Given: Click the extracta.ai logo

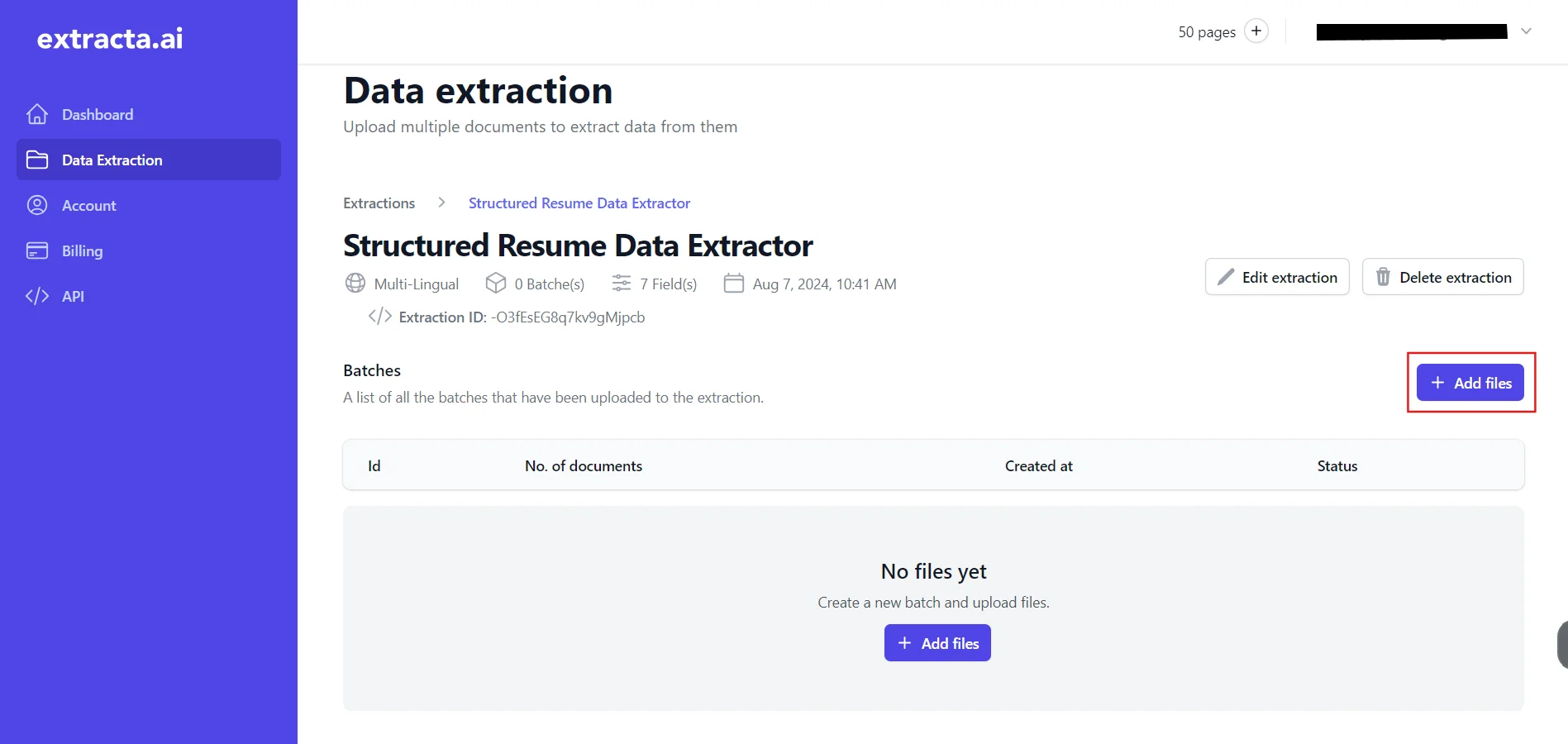Looking at the screenshot, I should [110, 38].
